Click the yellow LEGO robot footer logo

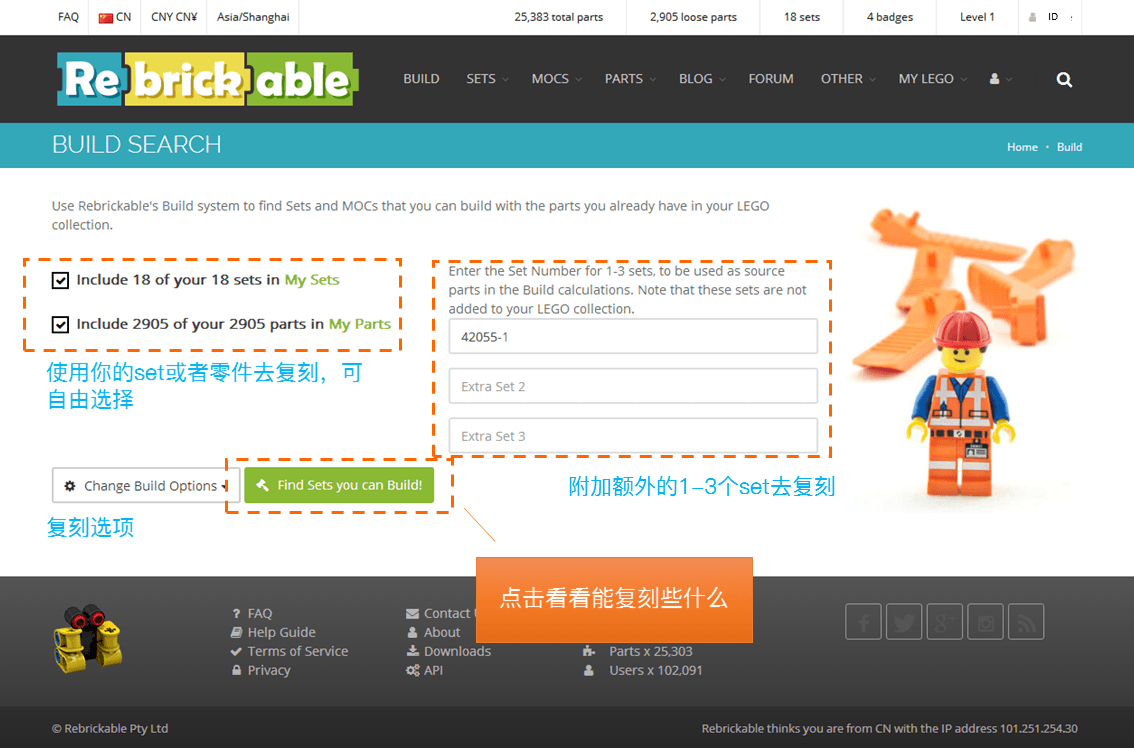point(88,639)
